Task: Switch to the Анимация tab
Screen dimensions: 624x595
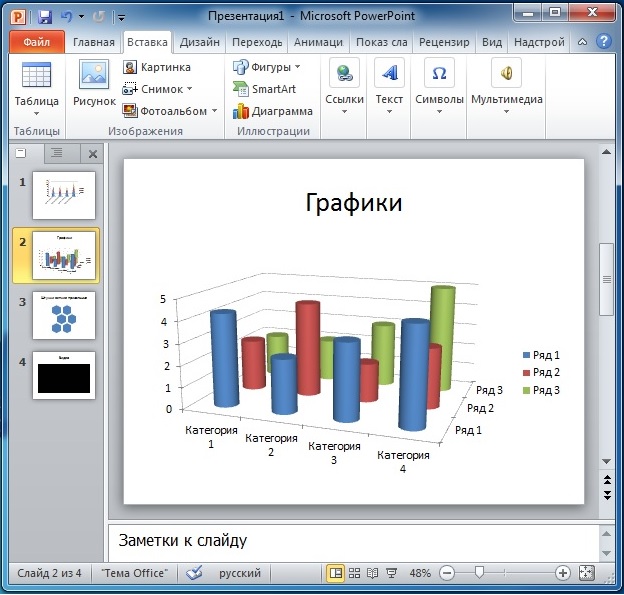Action: [318, 42]
